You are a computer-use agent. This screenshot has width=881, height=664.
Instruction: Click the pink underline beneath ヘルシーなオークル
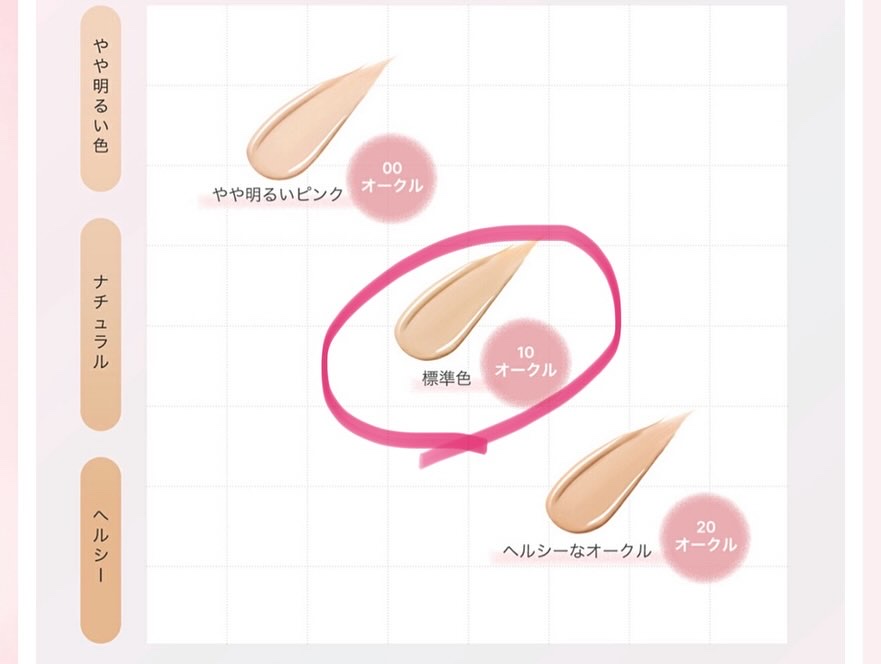(573, 558)
